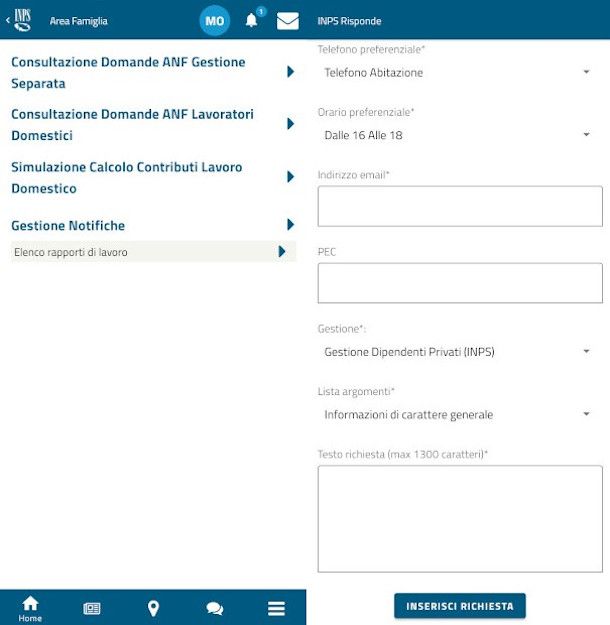Click the Area Famiglia header title
The height and width of the screenshot is (625, 610).
(79, 21)
